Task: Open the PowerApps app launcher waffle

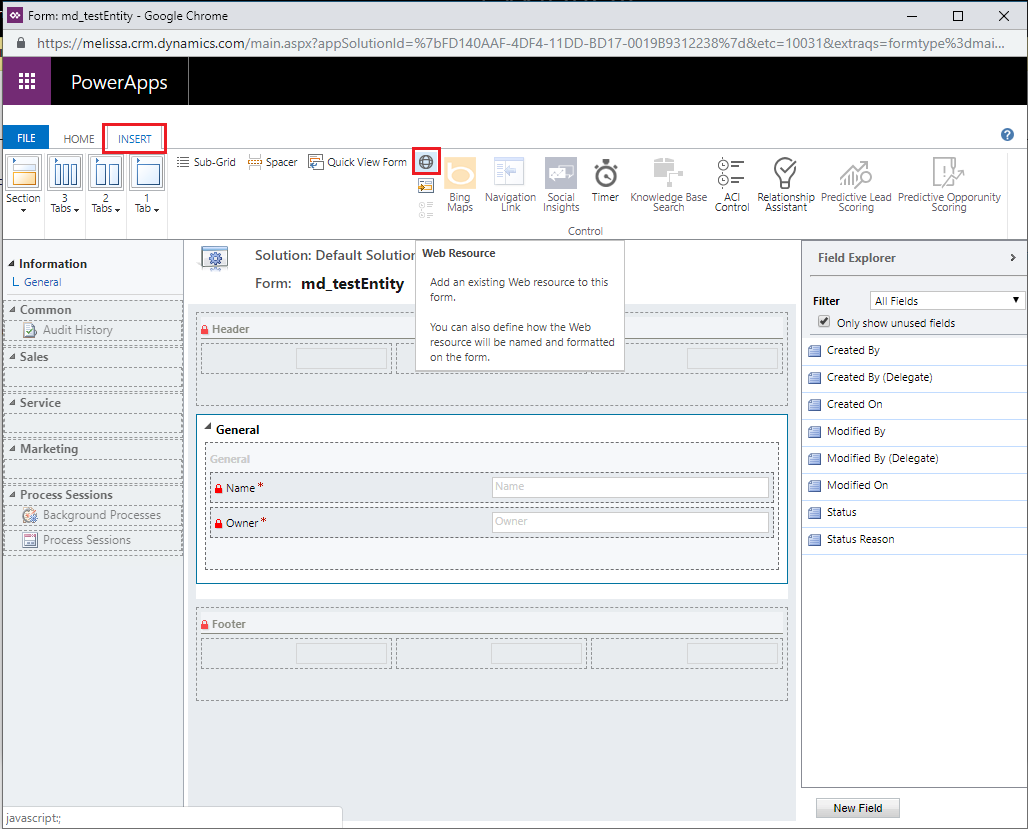Action: (x=27, y=81)
